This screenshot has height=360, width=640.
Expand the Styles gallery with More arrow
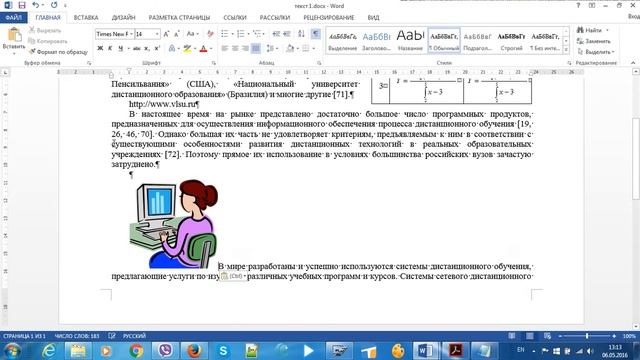(566, 49)
